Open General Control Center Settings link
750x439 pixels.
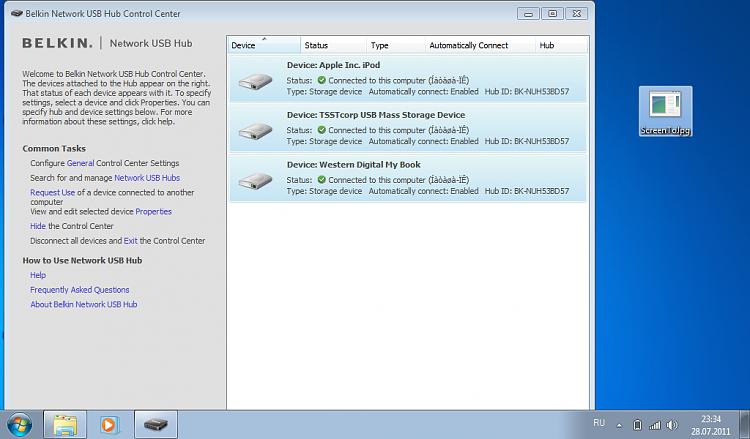[x=80, y=163]
